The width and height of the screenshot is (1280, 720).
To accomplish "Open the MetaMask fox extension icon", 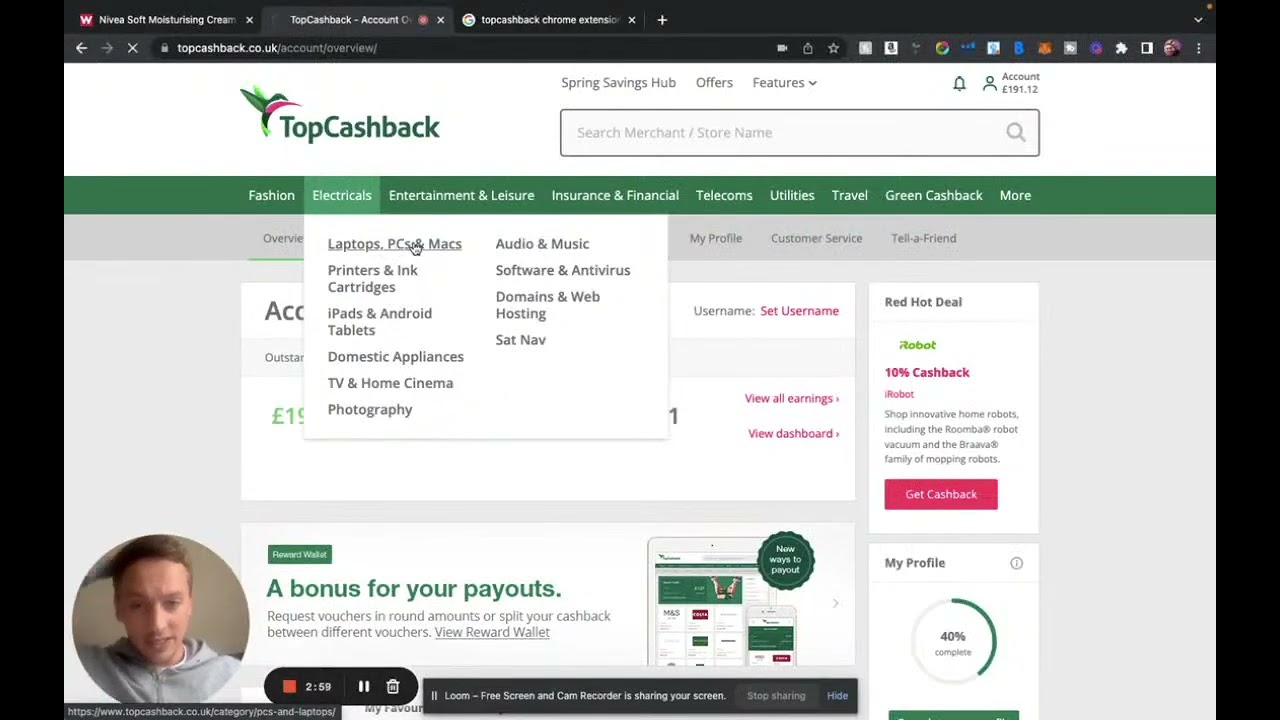I will pyautogui.click(x=1044, y=48).
